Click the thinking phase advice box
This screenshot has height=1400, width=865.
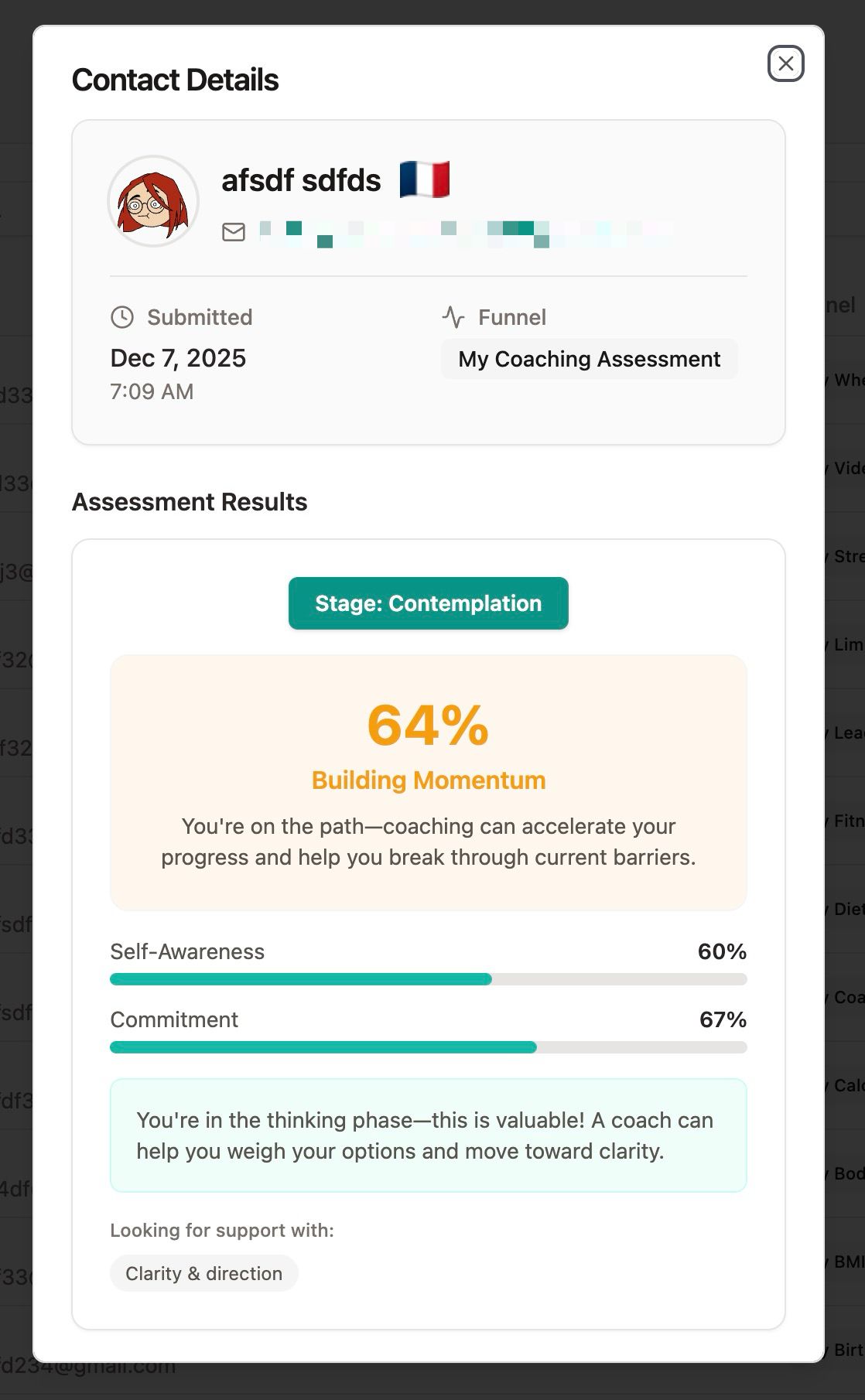pos(429,1135)
